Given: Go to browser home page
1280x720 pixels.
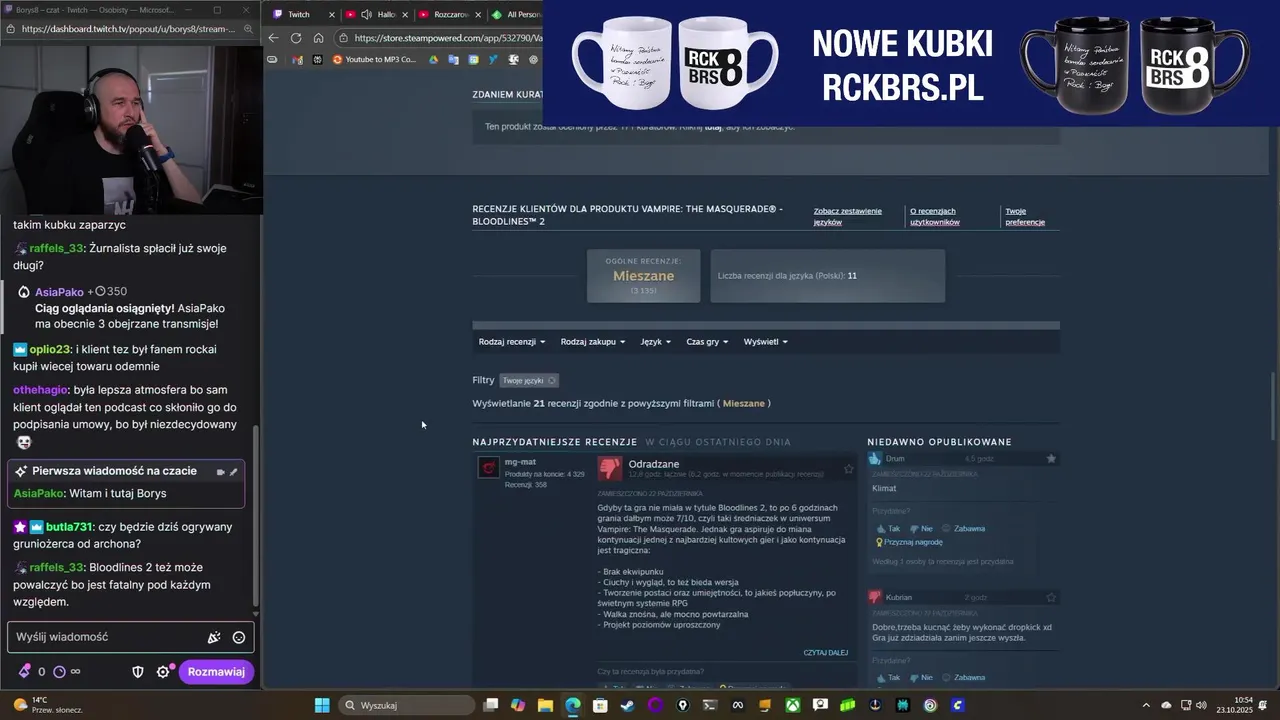Looking at the screenshot, I should point(318,38).
